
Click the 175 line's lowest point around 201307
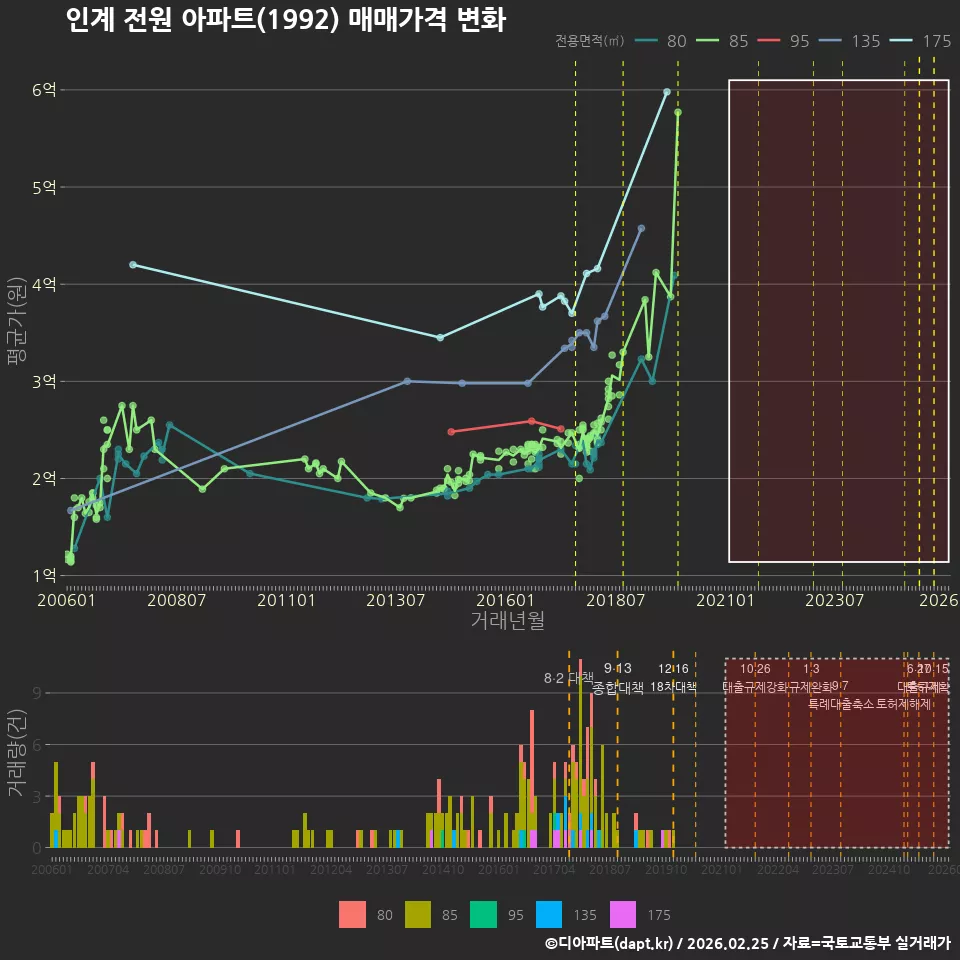(x=440, y=337)
